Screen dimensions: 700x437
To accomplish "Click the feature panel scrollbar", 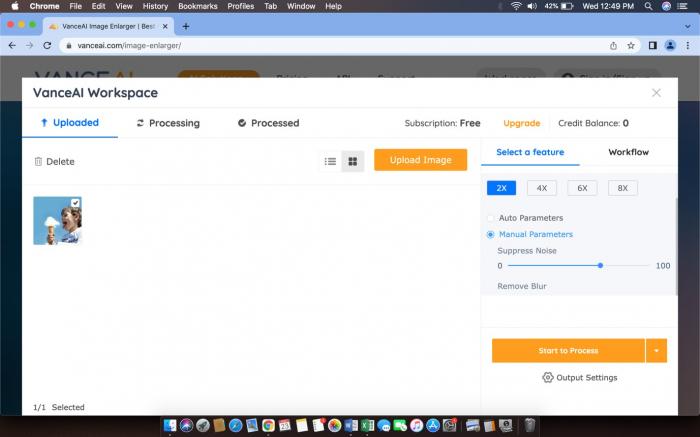I will (x=676, y=246).
